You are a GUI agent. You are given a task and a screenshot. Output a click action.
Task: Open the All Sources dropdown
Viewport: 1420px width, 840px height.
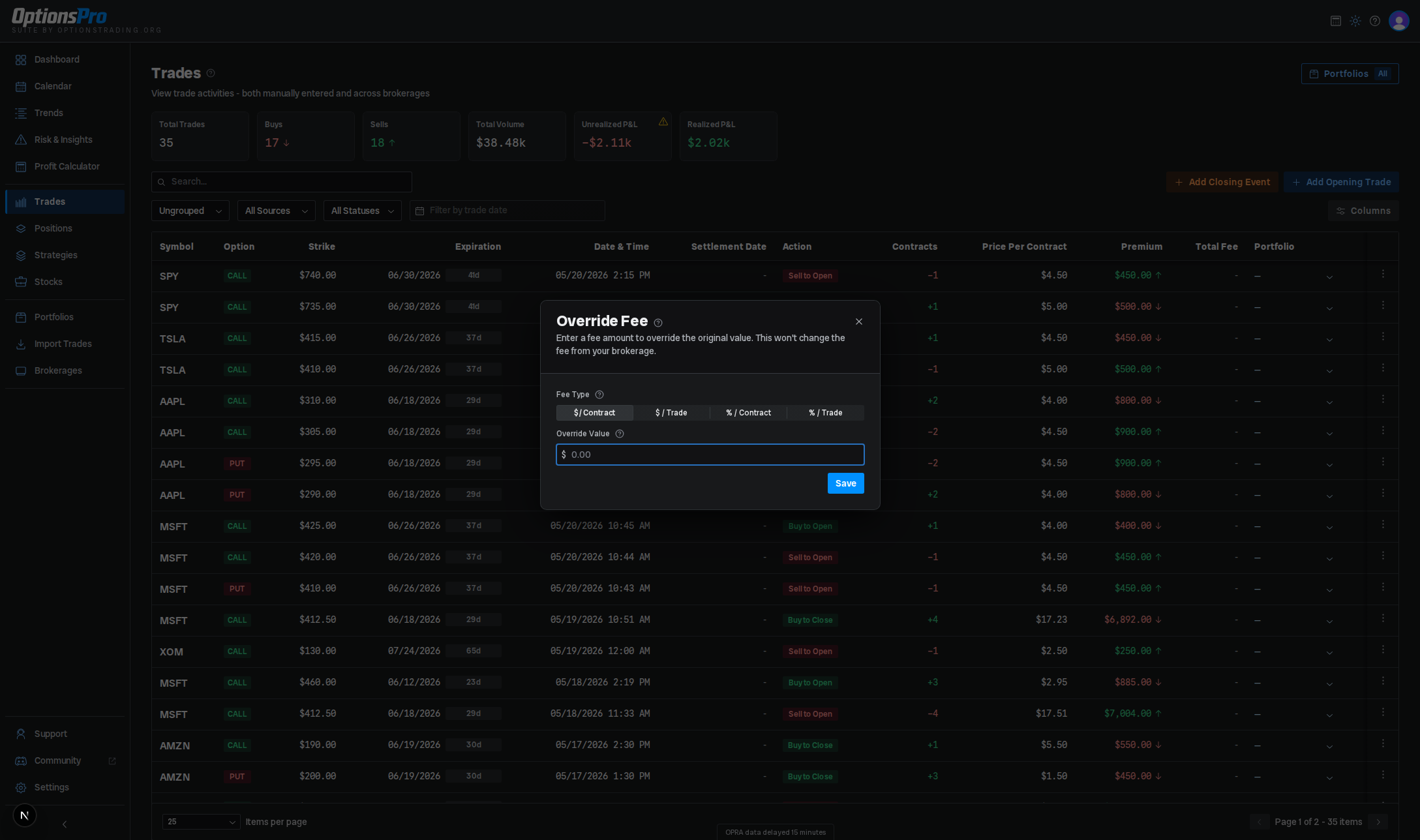(x=277, y=211)
